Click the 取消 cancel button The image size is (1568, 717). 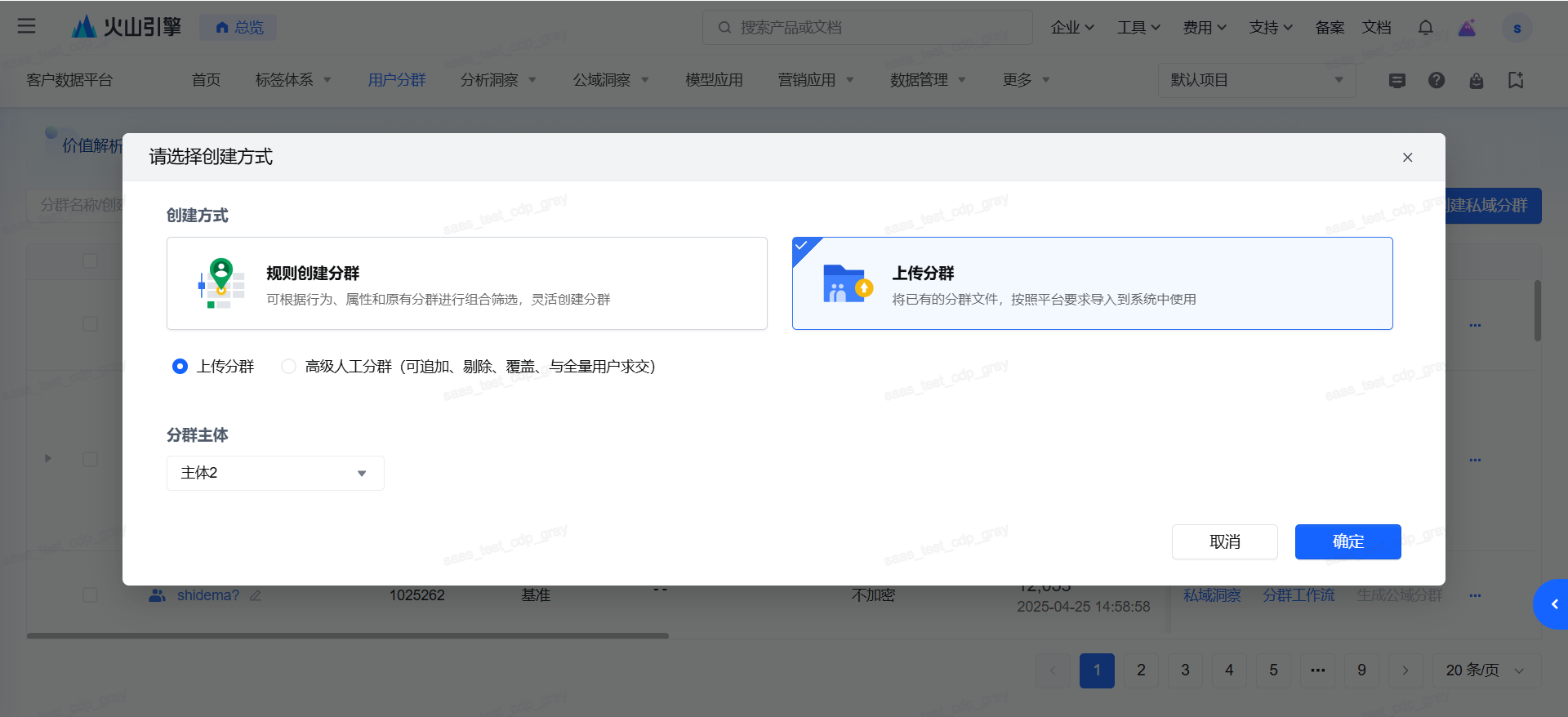coord(1224,541)
